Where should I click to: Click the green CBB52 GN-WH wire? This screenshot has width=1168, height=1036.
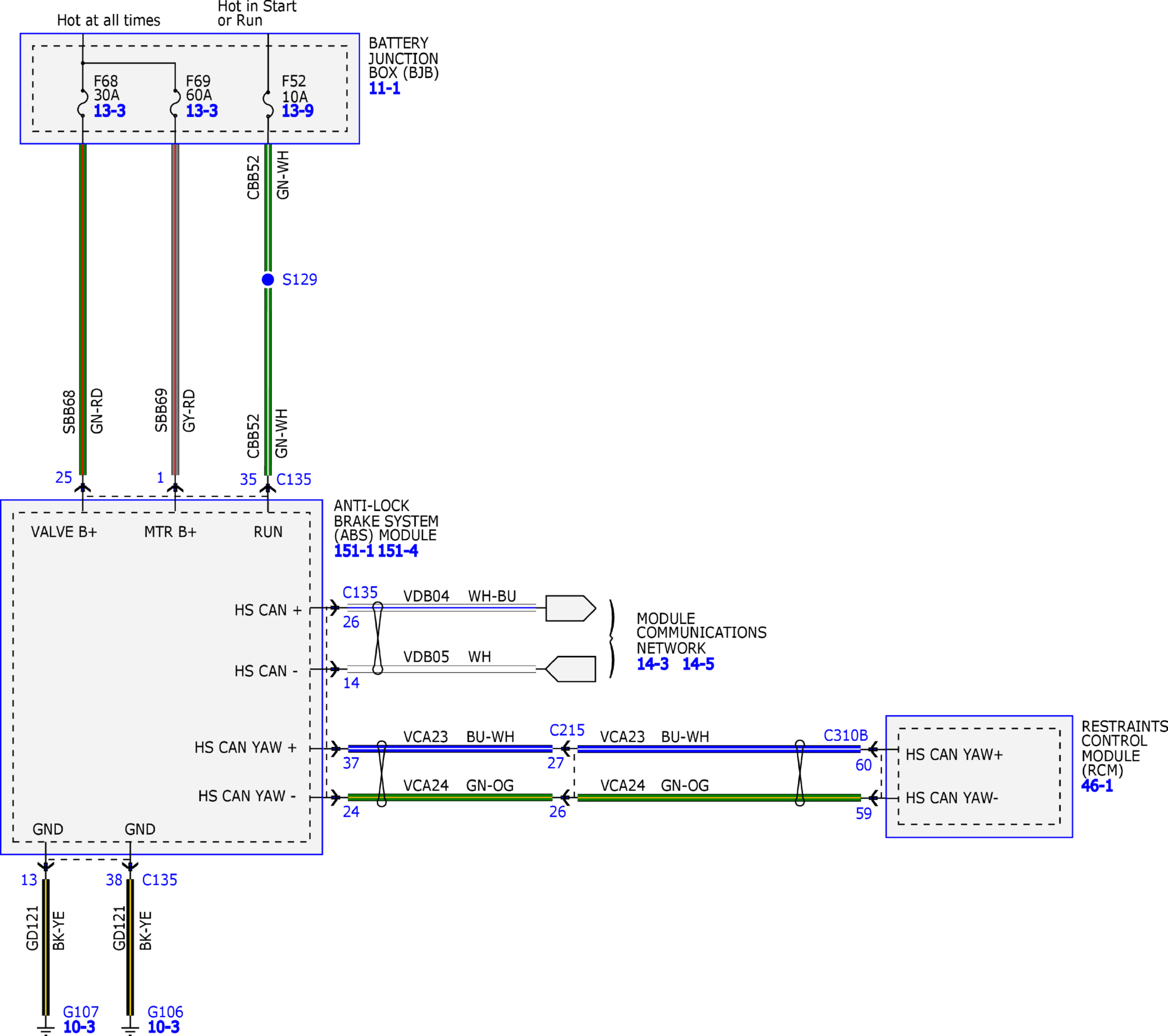click(x=268, y=309)
